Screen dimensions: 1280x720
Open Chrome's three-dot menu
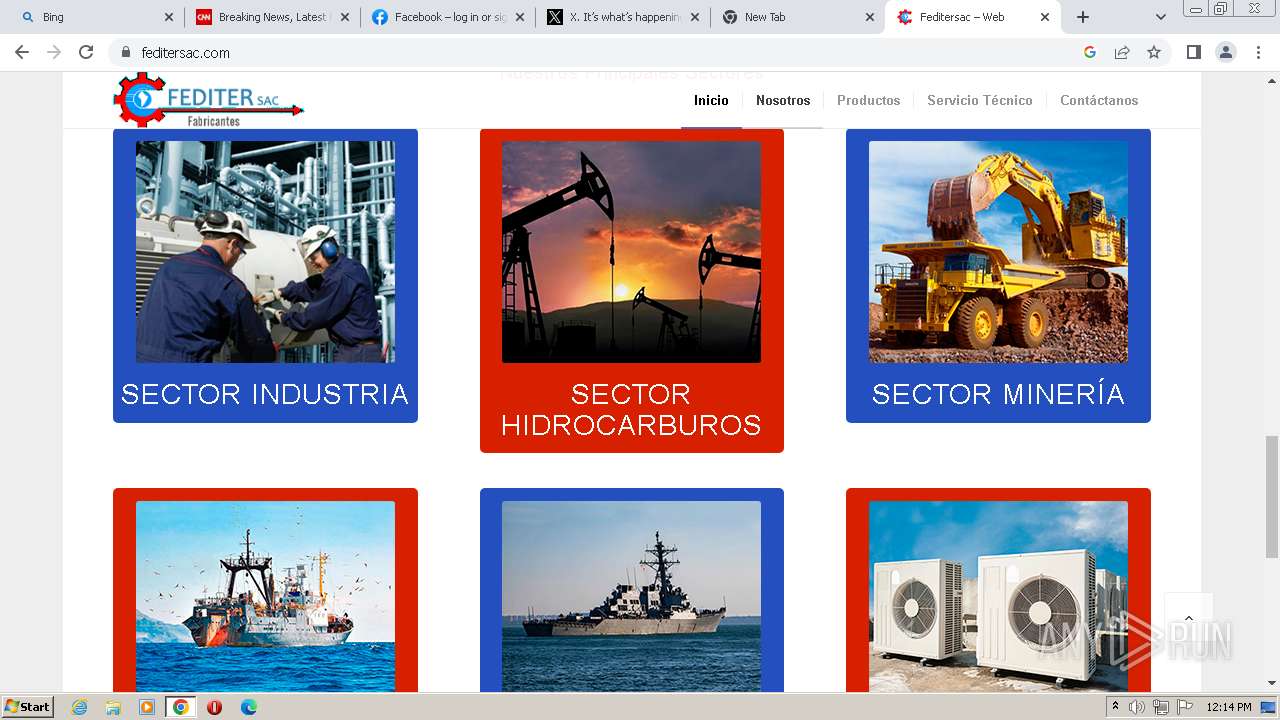(1258, 52)
